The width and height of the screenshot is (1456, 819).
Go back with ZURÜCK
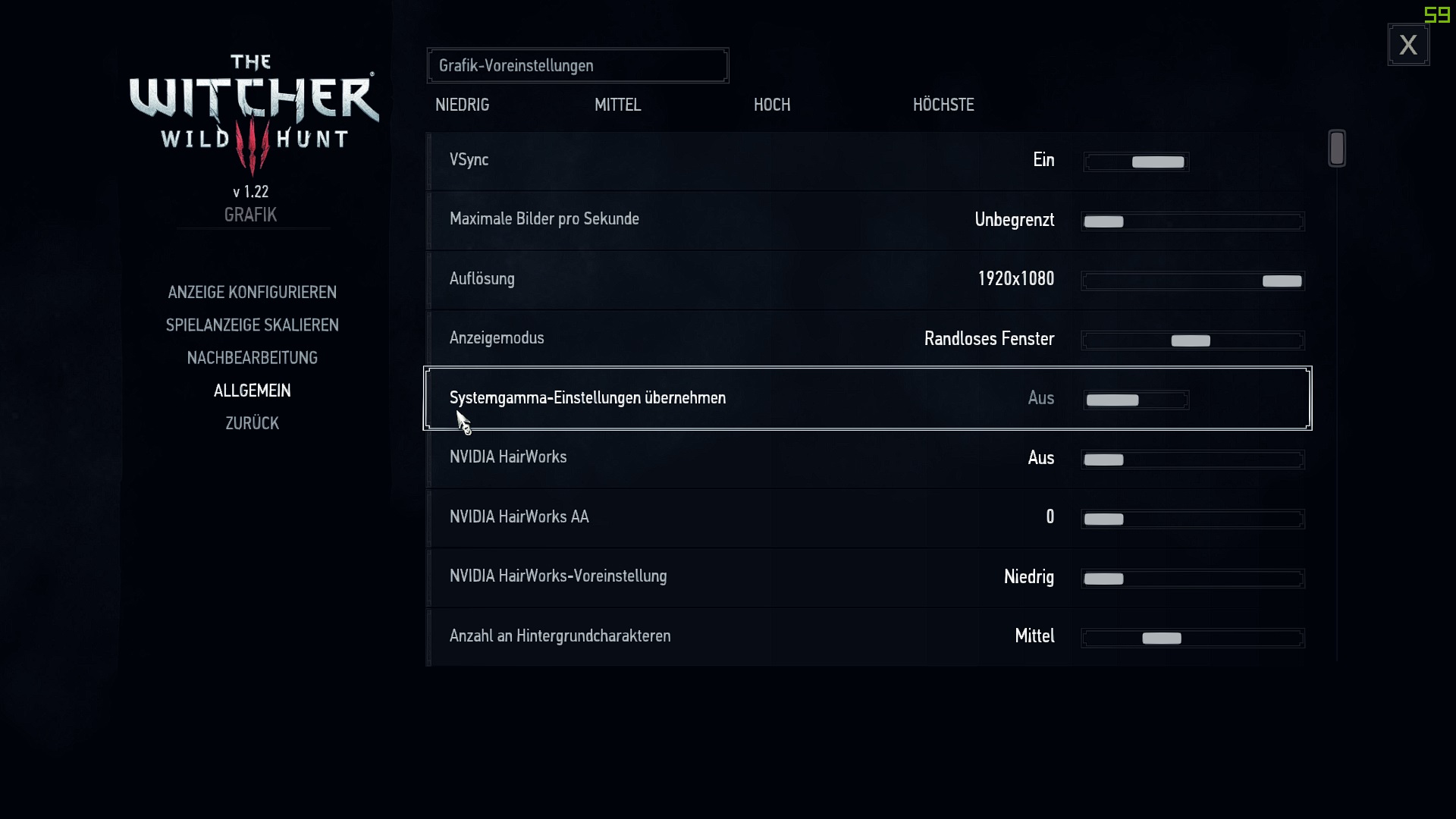point(252,423)
